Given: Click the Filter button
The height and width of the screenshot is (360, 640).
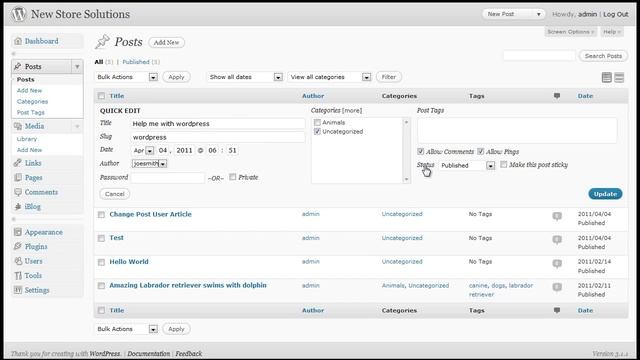Looking at the screenshot, I should click(389, 77).
